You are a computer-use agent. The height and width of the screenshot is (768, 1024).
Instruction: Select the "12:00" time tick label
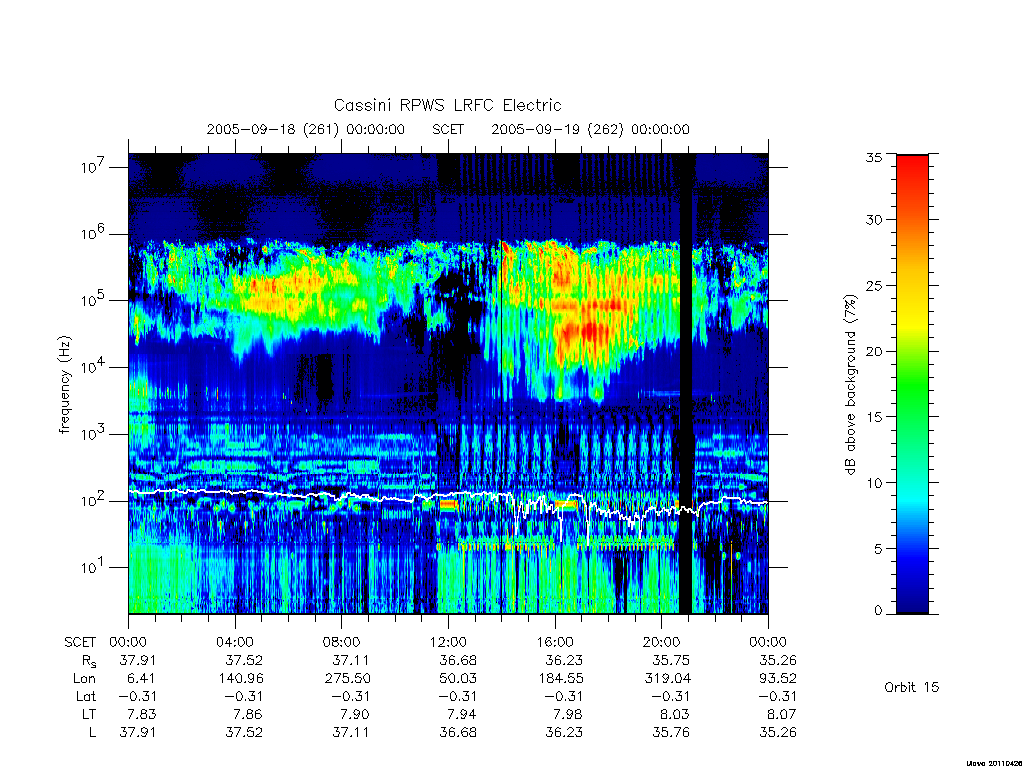click(448, 642)
